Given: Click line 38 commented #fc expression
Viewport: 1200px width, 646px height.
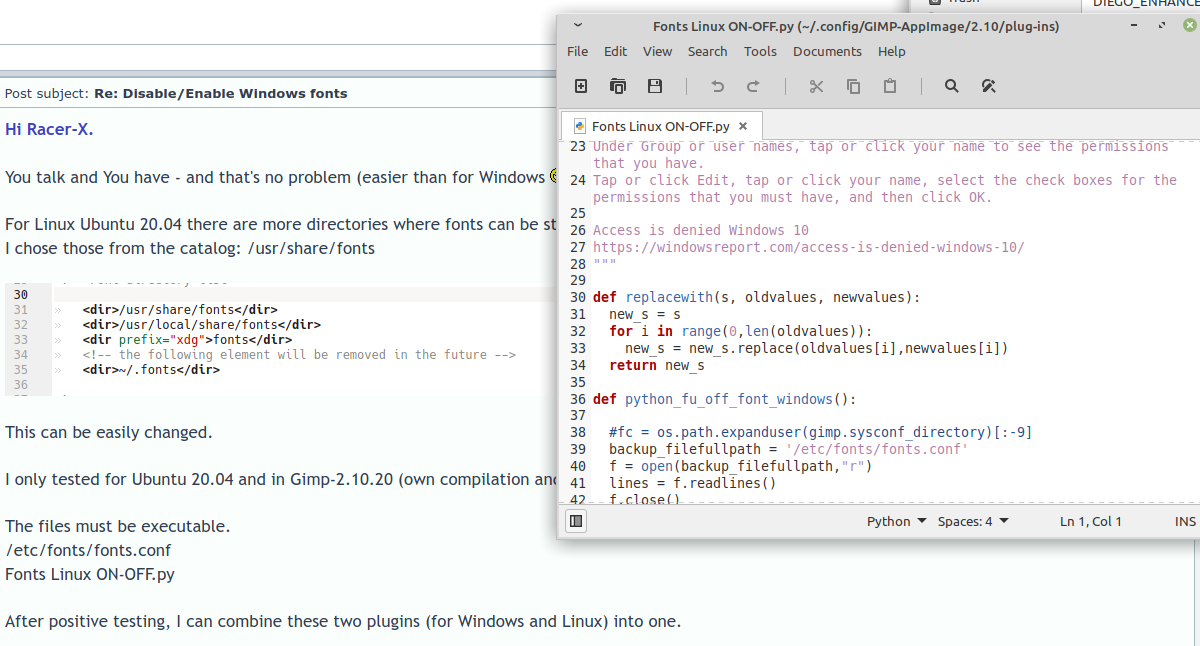Looking at the screenshot, I should [820, 432].
